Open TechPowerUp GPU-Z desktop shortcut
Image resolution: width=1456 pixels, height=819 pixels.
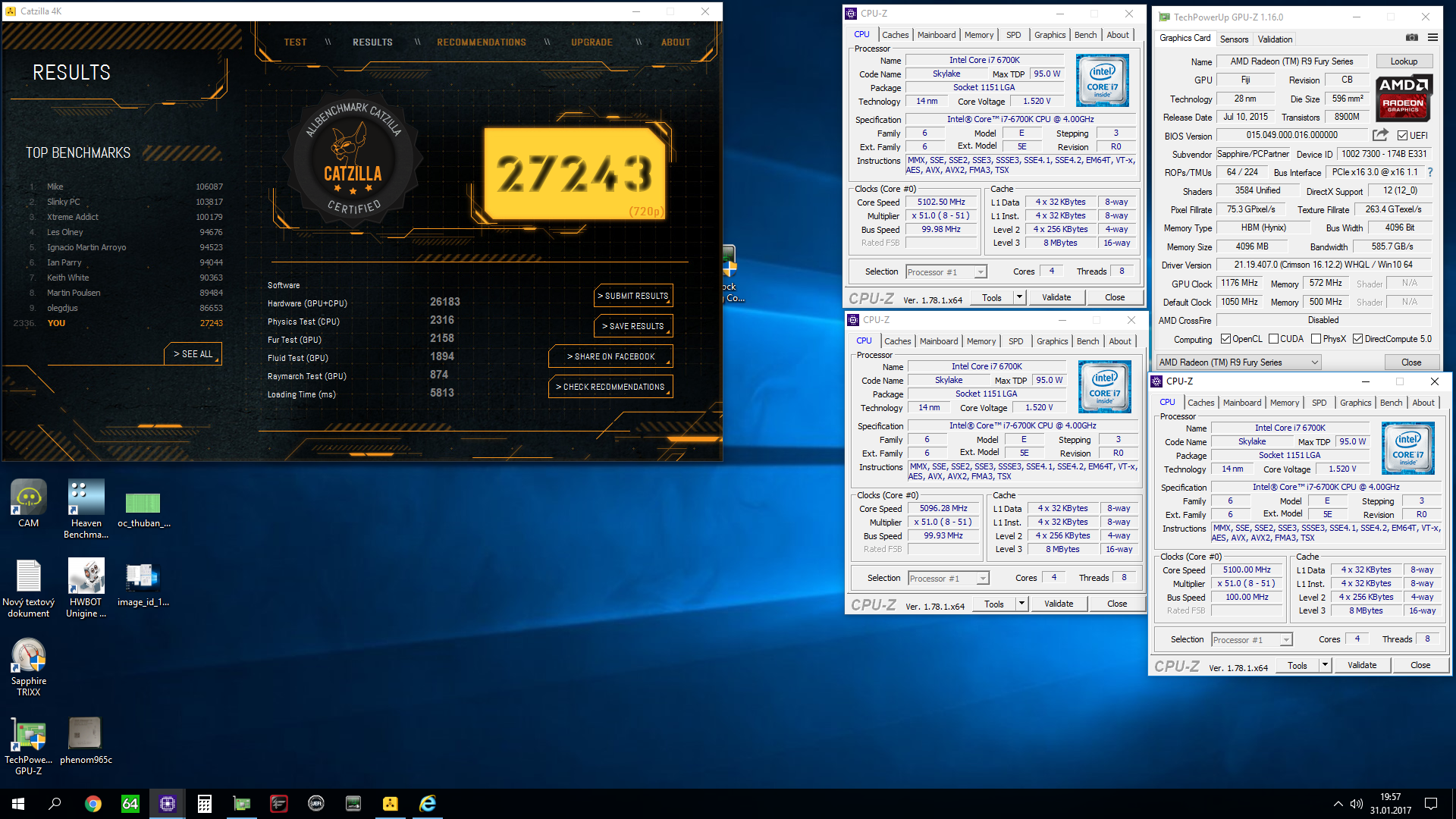pyautogui.click(x=29, y=745)
